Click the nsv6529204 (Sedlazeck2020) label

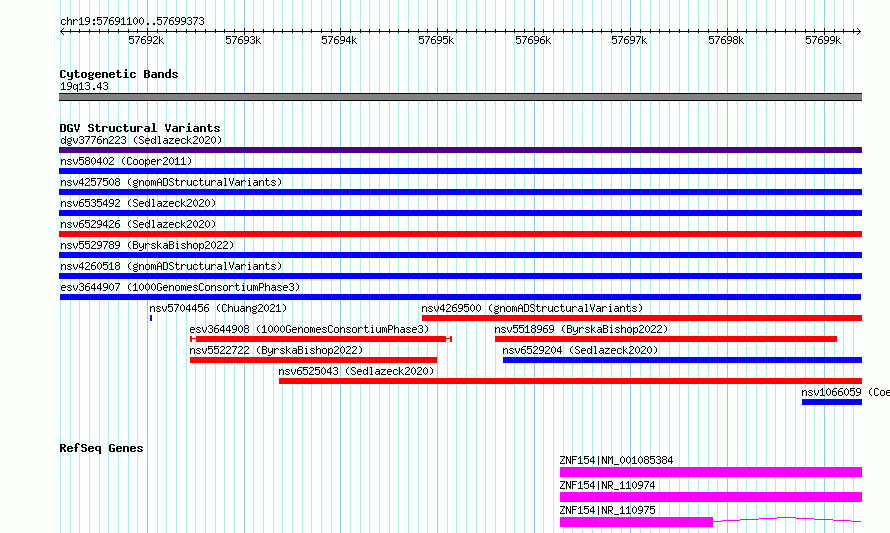[580, 350]
